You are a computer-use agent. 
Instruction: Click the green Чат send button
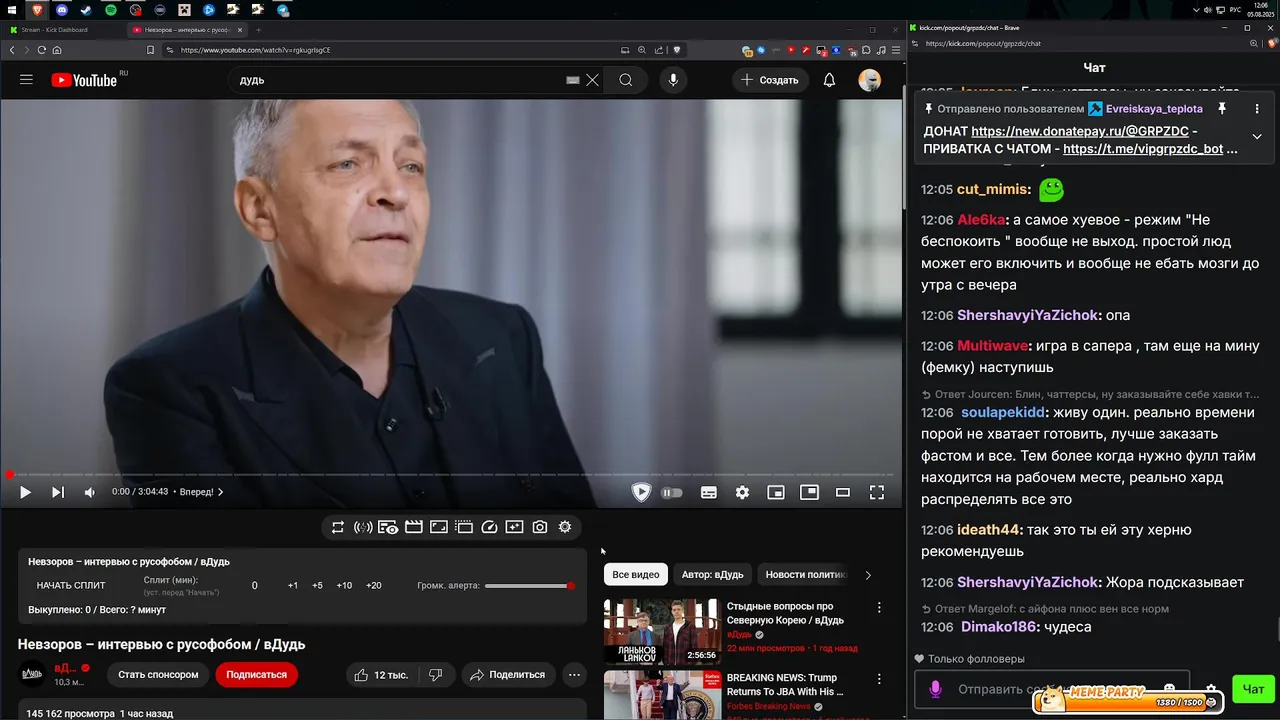(1254, 689)
